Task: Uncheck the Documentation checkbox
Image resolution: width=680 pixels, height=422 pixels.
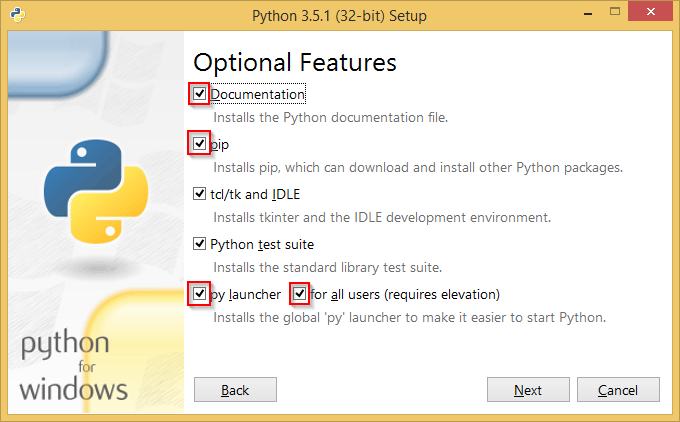Action: click(199, 94)
